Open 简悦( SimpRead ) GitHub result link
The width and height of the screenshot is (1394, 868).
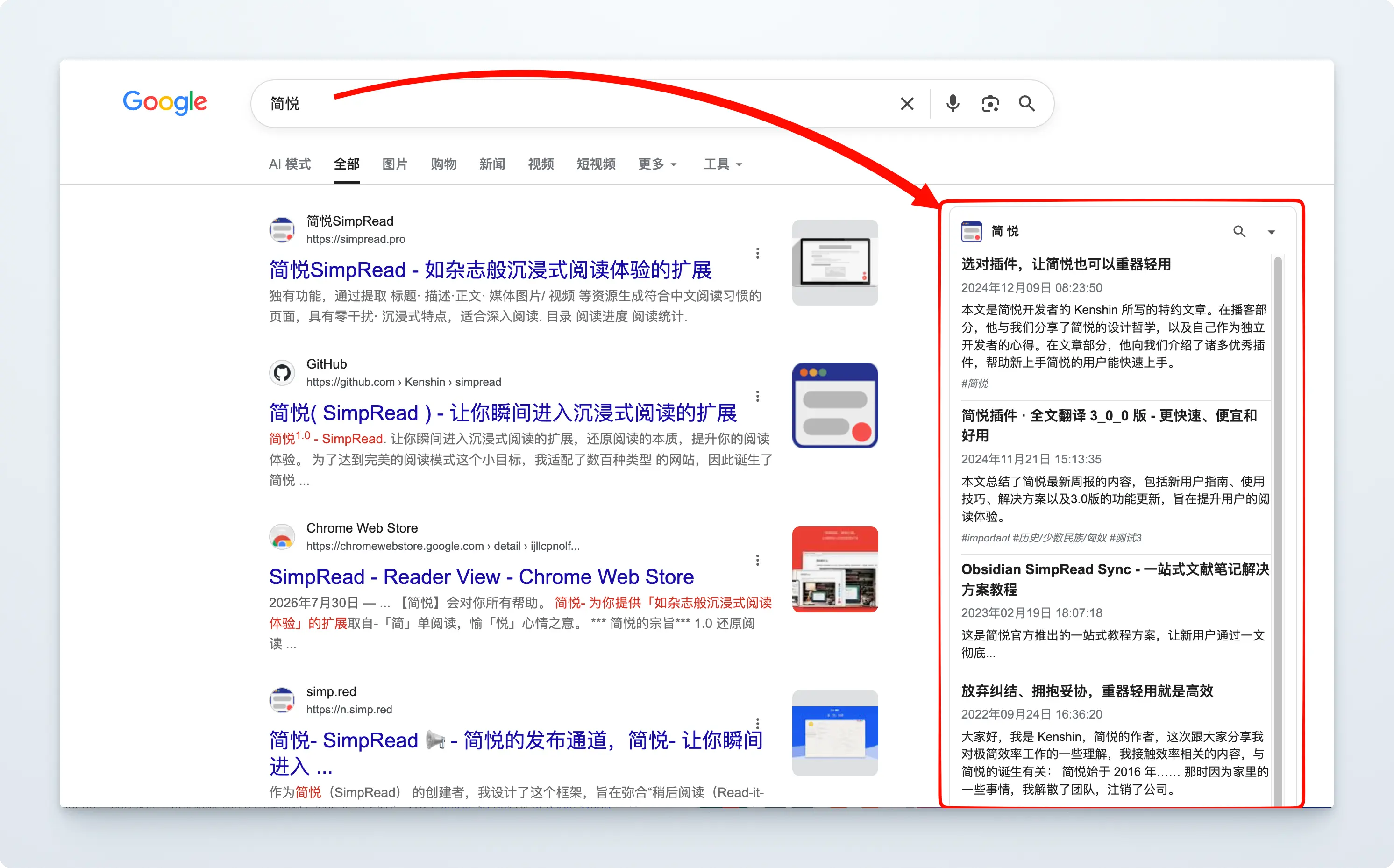pos(503,413)
